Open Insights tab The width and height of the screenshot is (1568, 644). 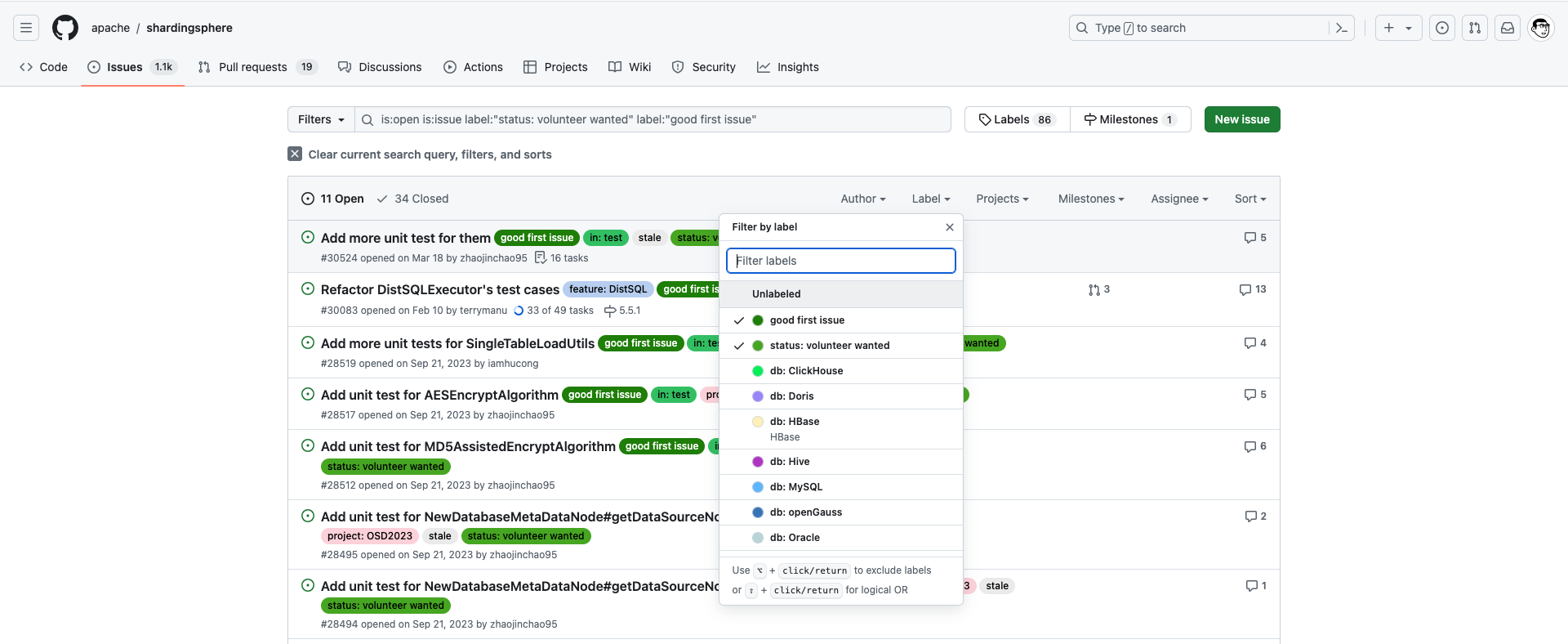click(x=788, y=67)
